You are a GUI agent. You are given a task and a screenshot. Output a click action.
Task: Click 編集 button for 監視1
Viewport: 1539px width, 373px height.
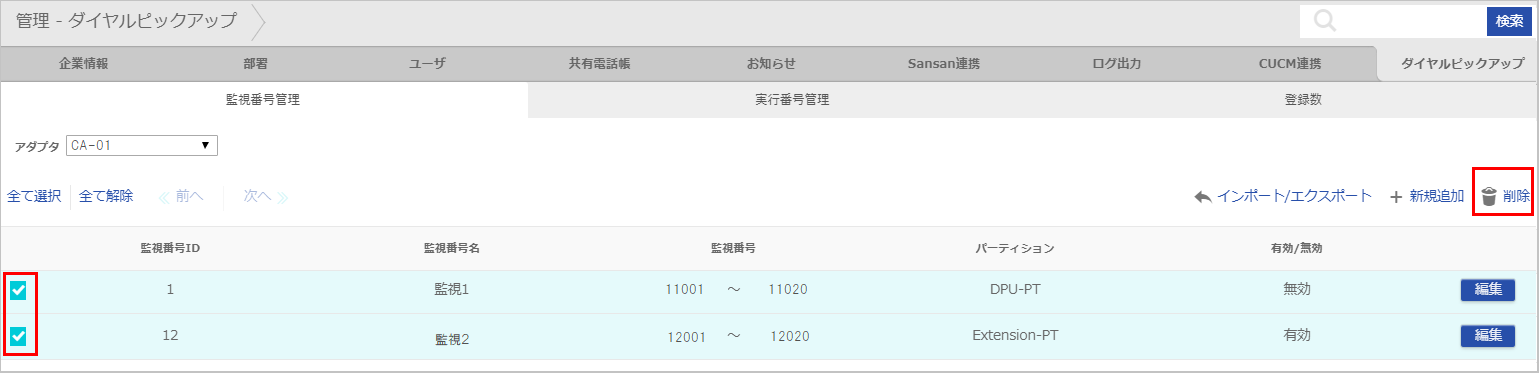coord(1487,290)
